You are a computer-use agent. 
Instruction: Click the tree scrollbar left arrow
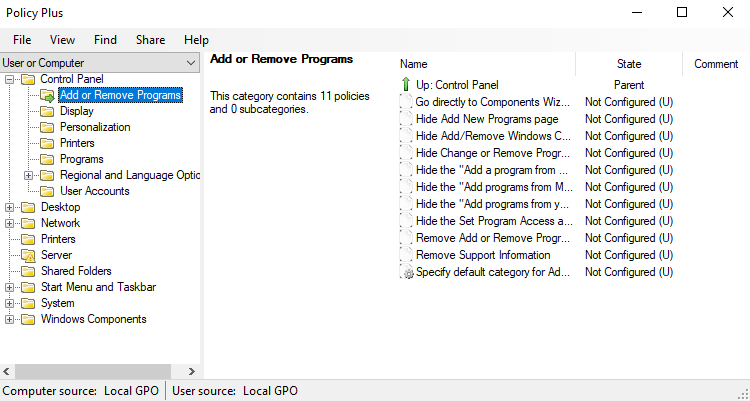pos(6,371)
